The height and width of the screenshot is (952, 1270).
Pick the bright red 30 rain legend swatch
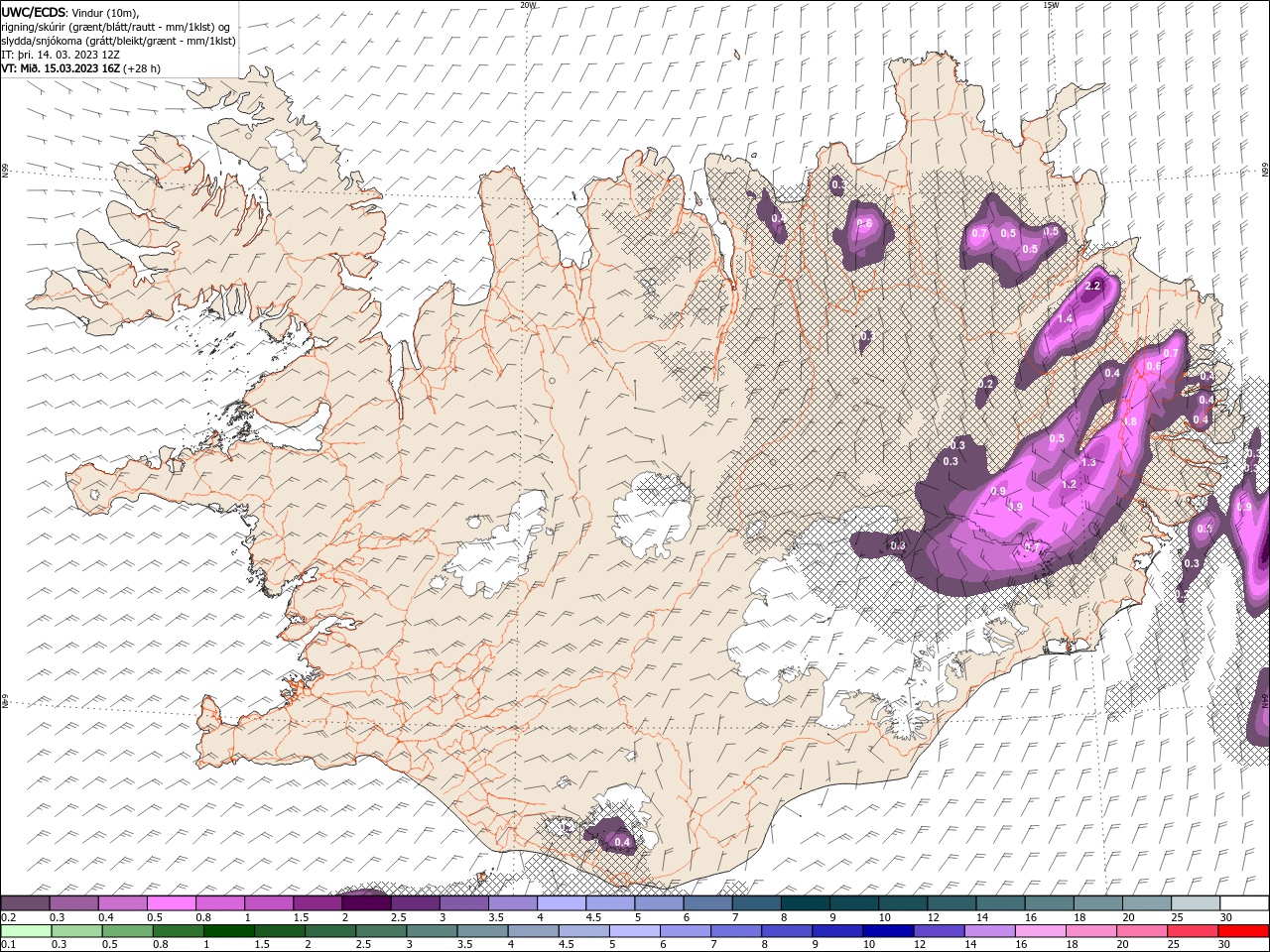click(x=1243, y=931)
